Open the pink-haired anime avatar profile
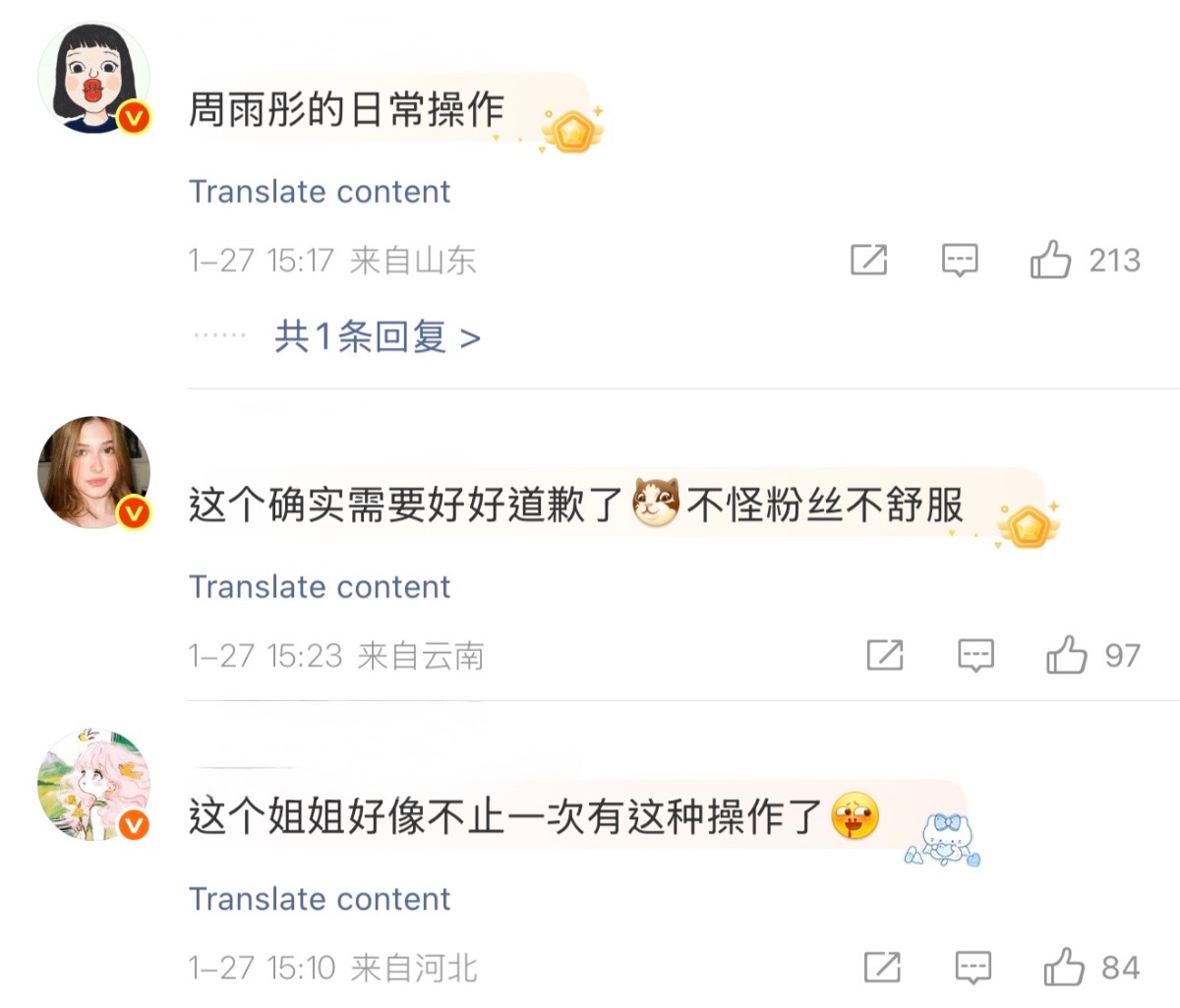Viewport: 1180px width, 1008px height. click(93, 785)
